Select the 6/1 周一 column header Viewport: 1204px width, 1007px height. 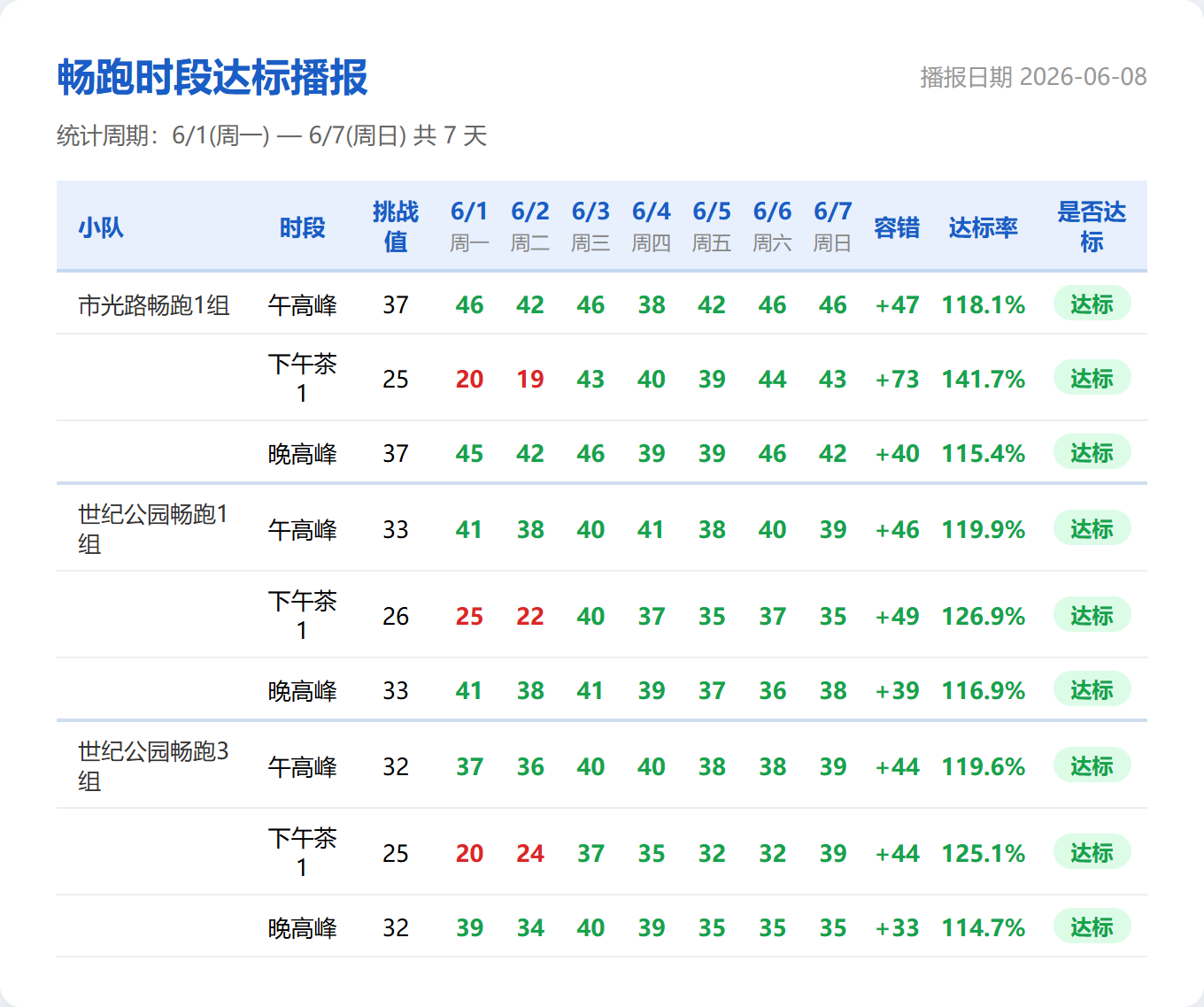[469, 227]
